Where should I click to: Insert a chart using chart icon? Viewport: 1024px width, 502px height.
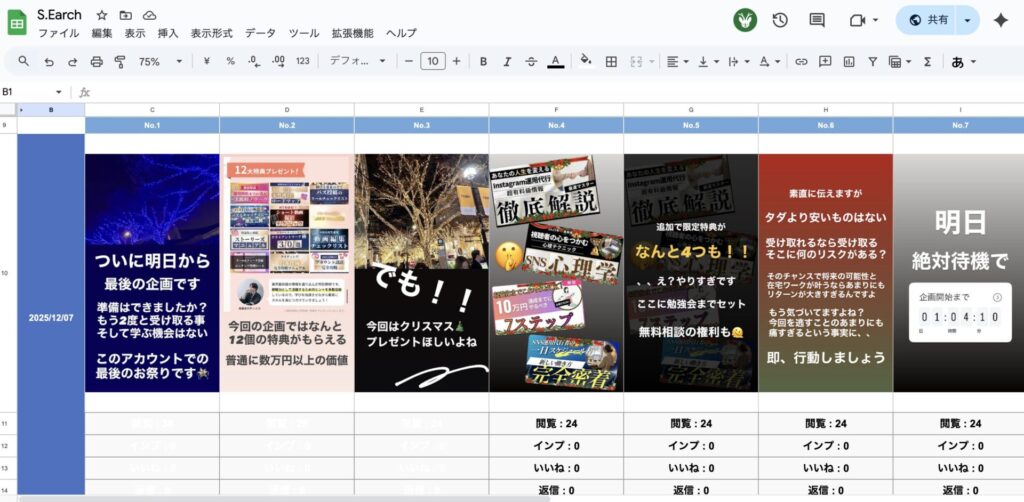pyautogui.click(x=849, y=61)
